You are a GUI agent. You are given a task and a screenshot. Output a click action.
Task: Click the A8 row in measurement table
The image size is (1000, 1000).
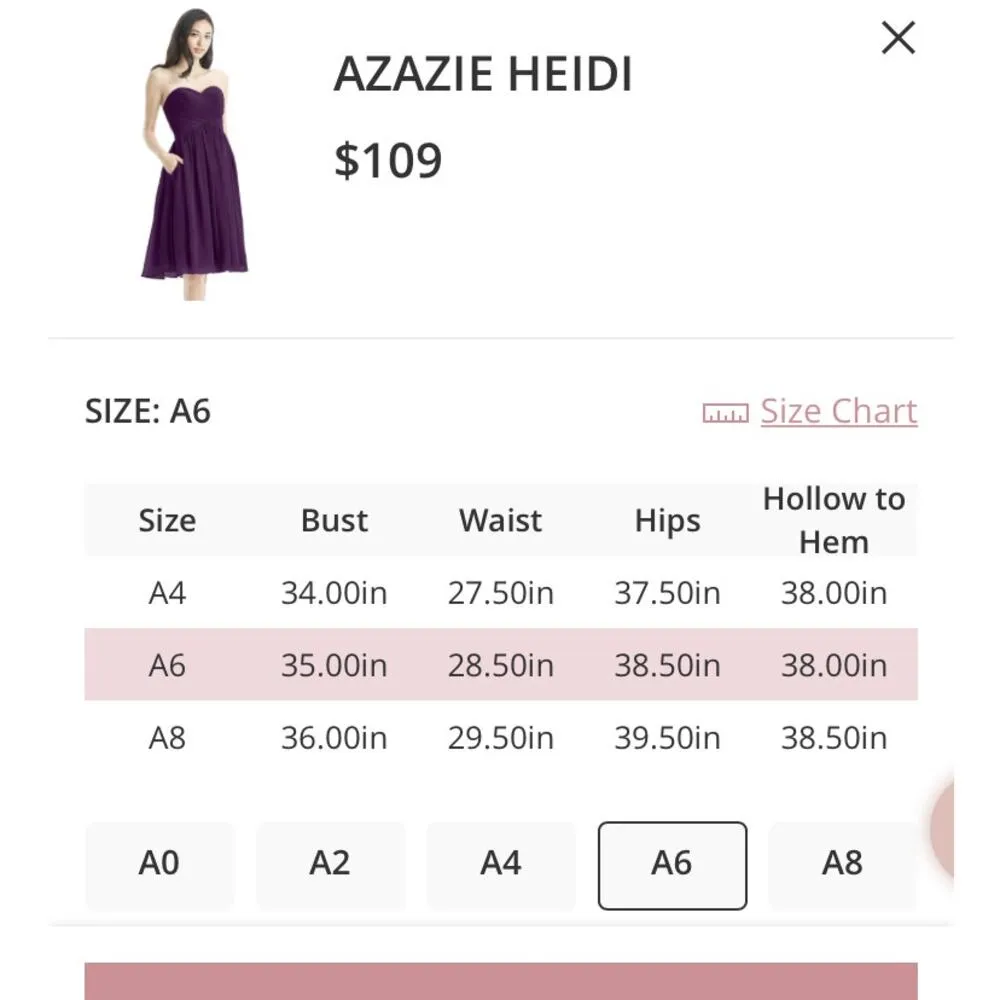(x=500, y=738)
